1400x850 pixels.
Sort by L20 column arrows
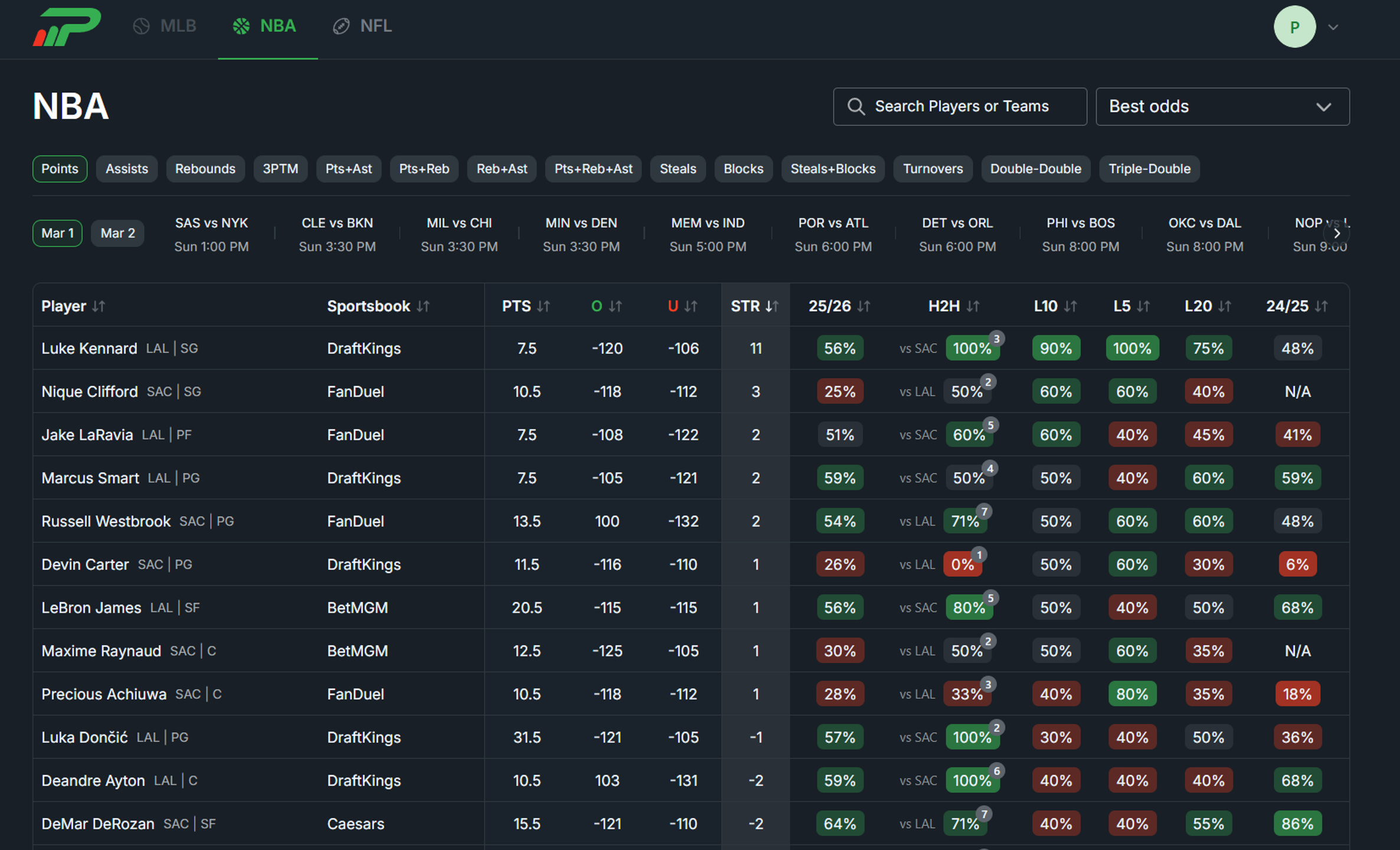tap(1225, 306)
